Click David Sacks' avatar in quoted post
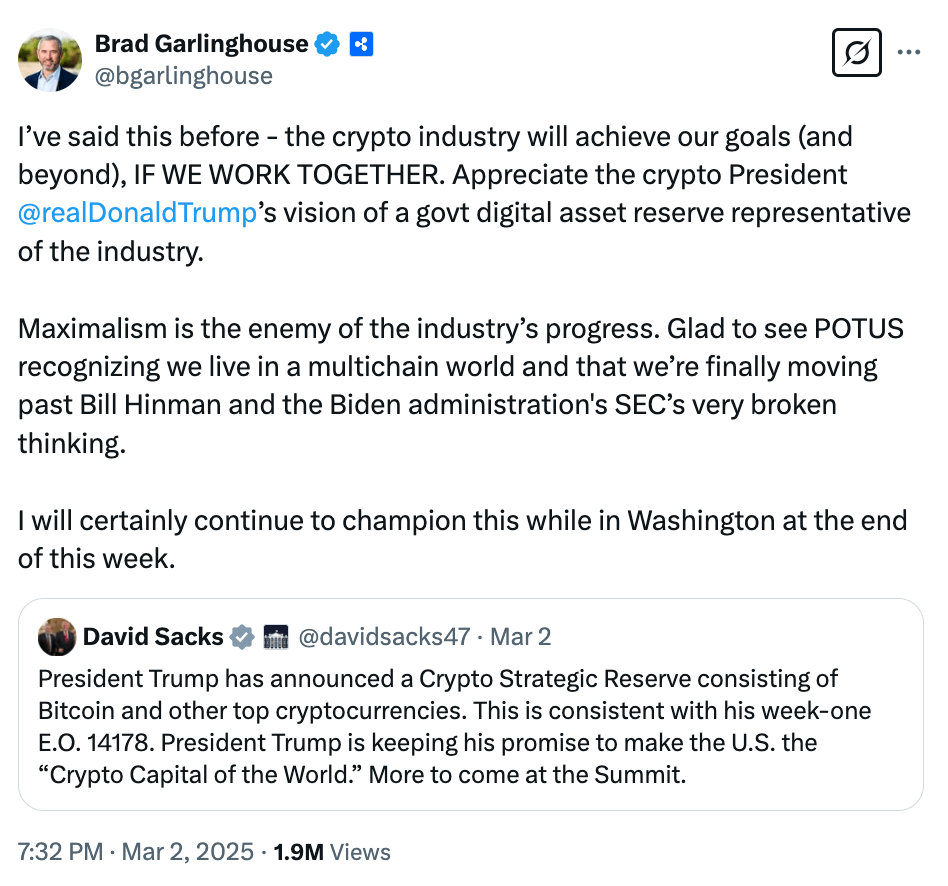 (56, 636)
